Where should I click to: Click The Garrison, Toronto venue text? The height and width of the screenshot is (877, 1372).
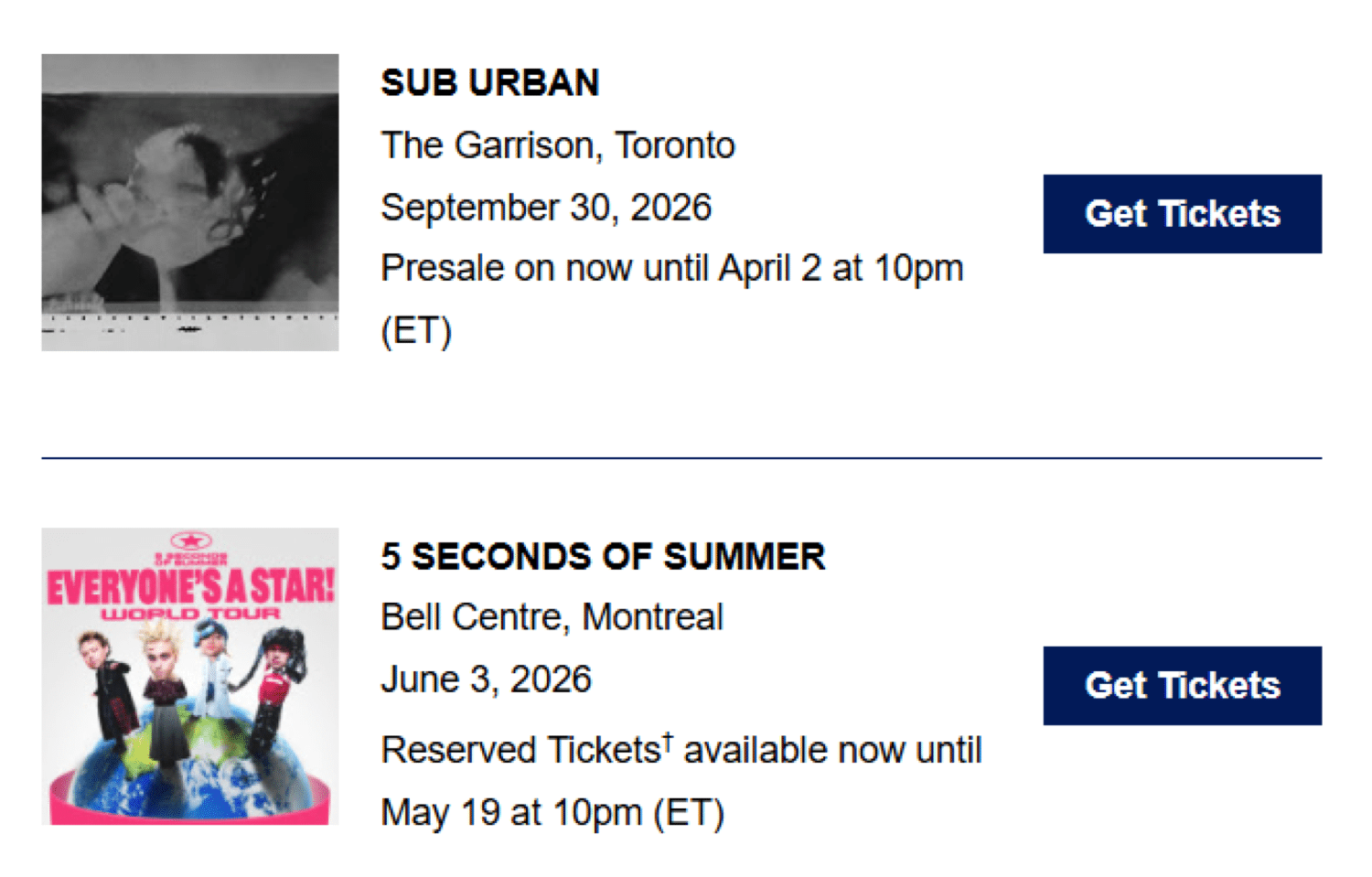[x=558, y=145]
